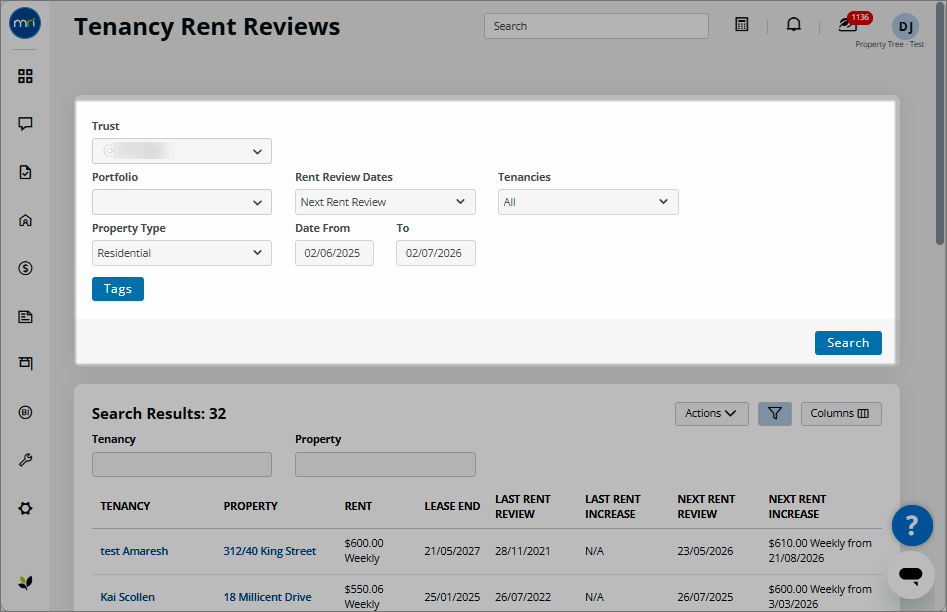The height and width of the screenshot is (612, 947).
Task: Click the page vertical scrollbar
Action: click(x=940, y=124)
